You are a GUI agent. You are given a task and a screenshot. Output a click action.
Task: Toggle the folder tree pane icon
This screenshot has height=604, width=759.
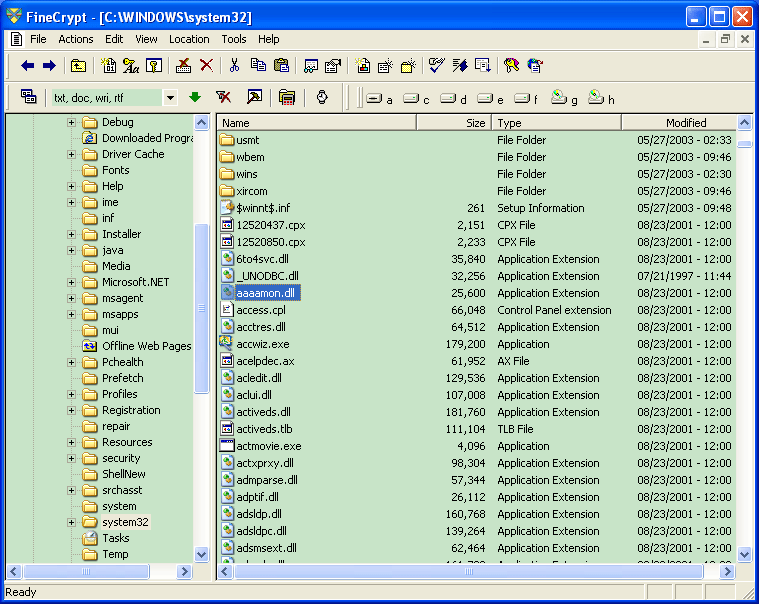(29, 97)
